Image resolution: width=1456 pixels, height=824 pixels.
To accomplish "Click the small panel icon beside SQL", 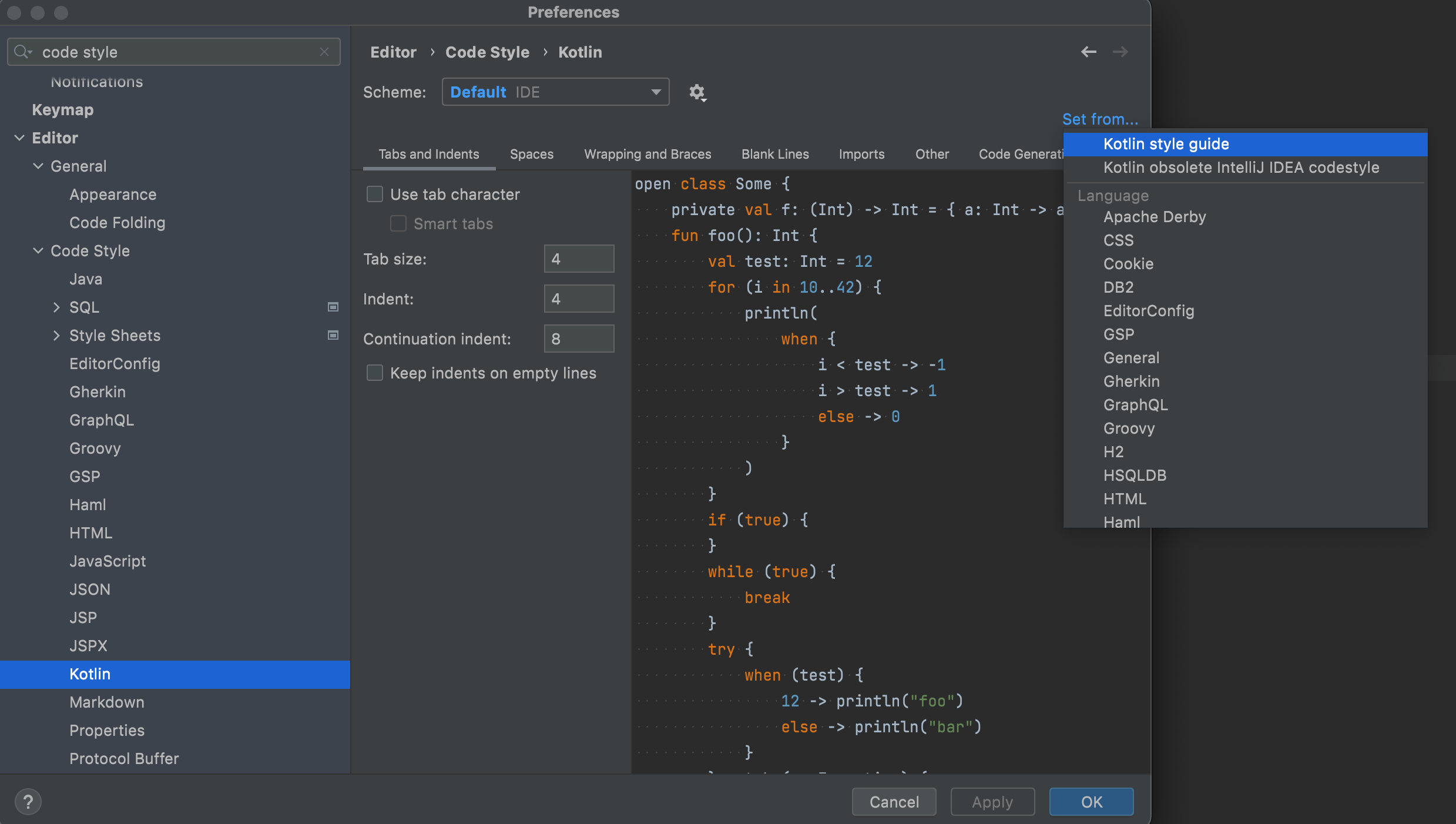I will pos(333,307).
